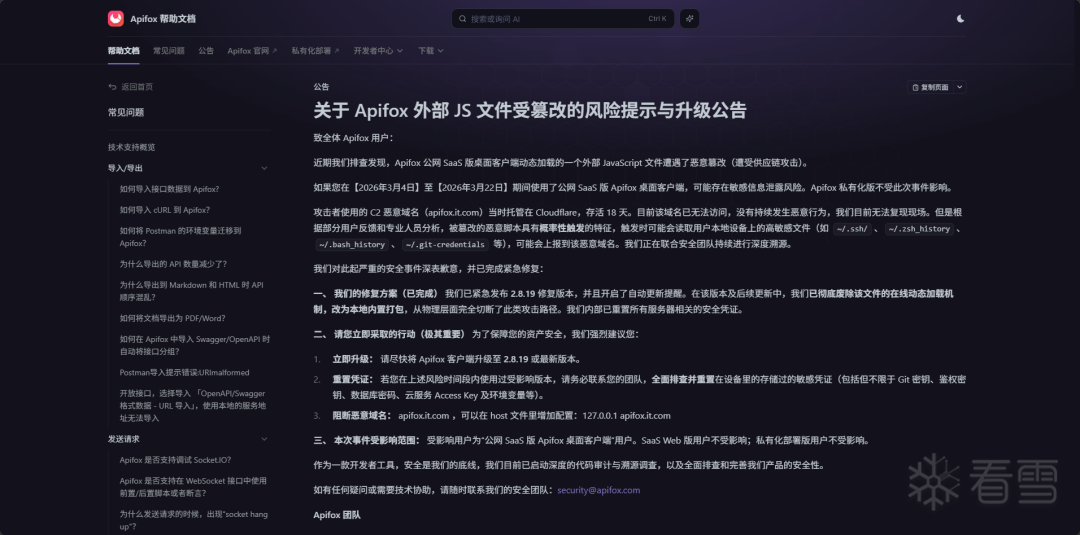The image size is (1080, 535).
Task: Click the Apifox 帮助文档 site title
Action: point(163,19)
